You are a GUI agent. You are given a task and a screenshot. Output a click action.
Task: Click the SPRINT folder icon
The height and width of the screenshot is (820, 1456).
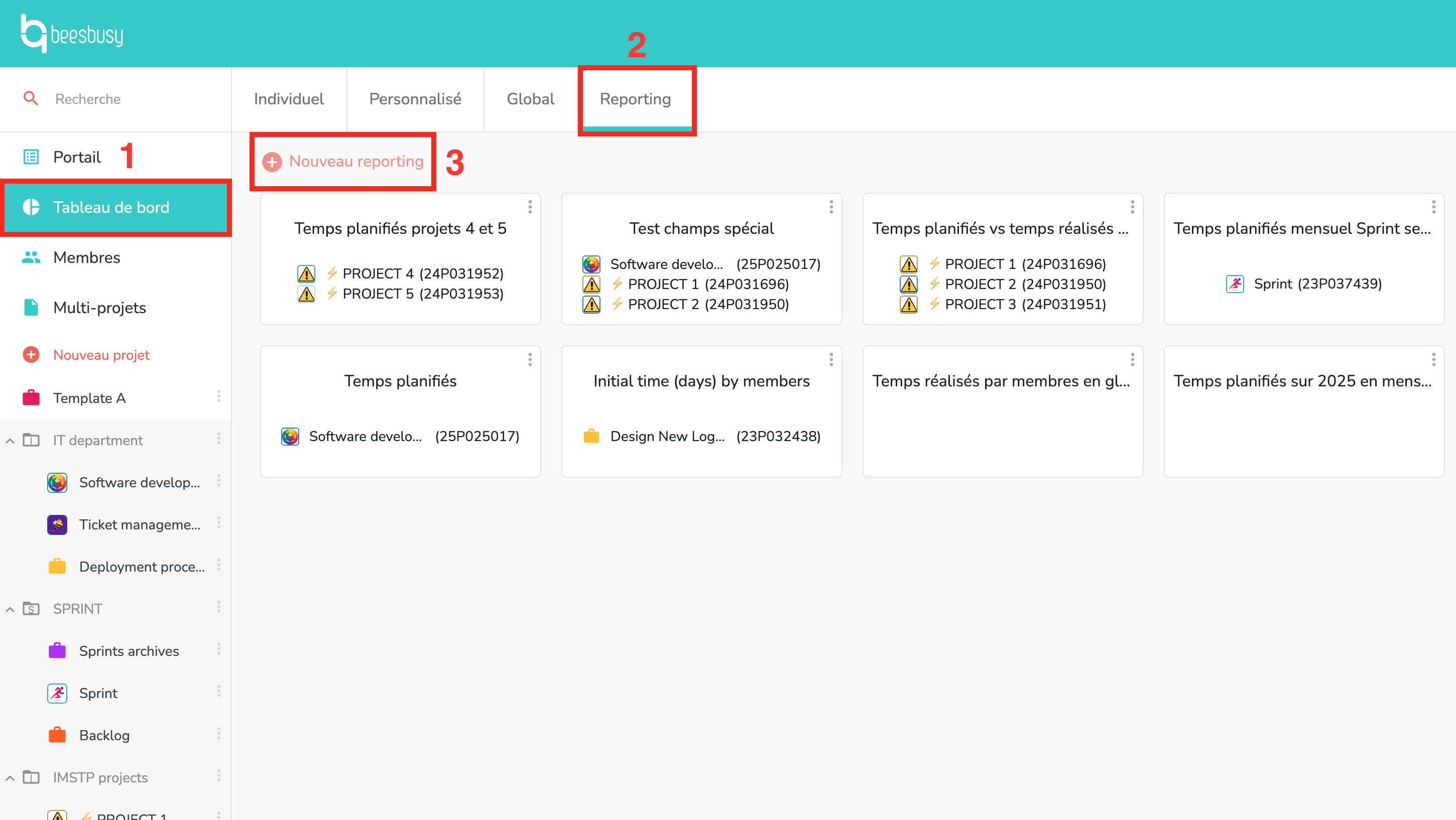click(31, 609)
